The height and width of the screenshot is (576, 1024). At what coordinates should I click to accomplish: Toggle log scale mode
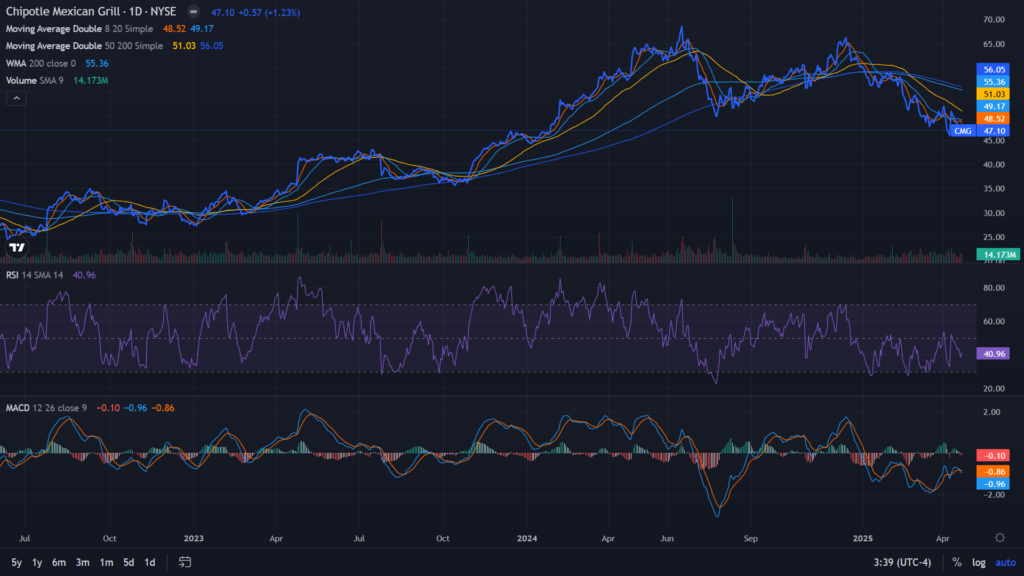pyautogui.click(x=978, y=562)
